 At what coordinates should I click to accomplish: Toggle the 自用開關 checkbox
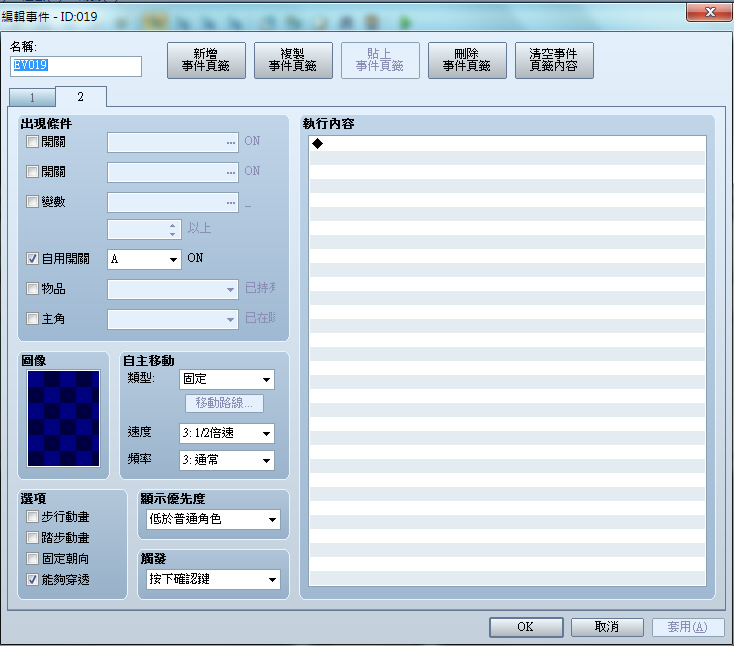click(x=32, y=258)
